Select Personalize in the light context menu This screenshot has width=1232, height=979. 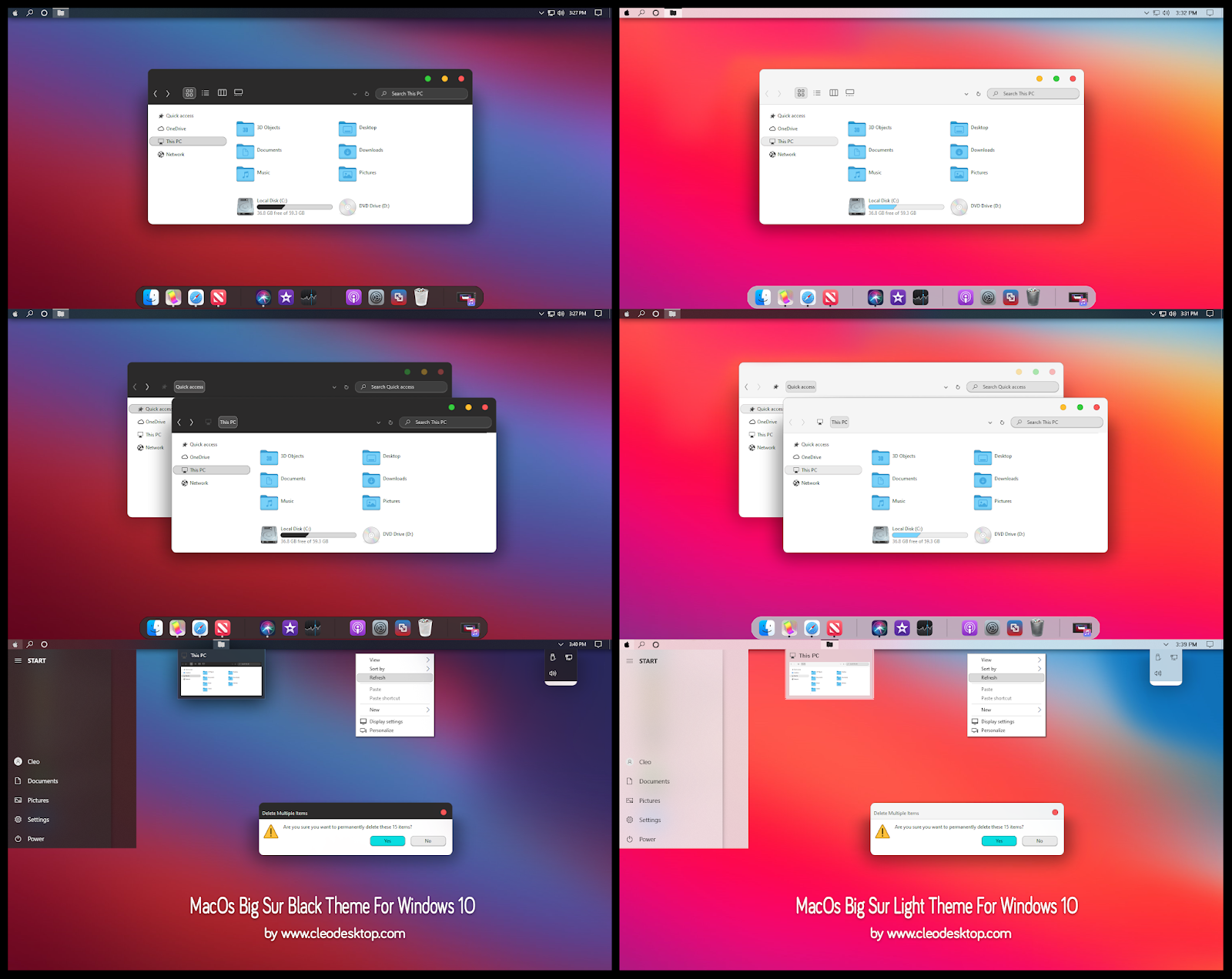tap(1006, 730)
